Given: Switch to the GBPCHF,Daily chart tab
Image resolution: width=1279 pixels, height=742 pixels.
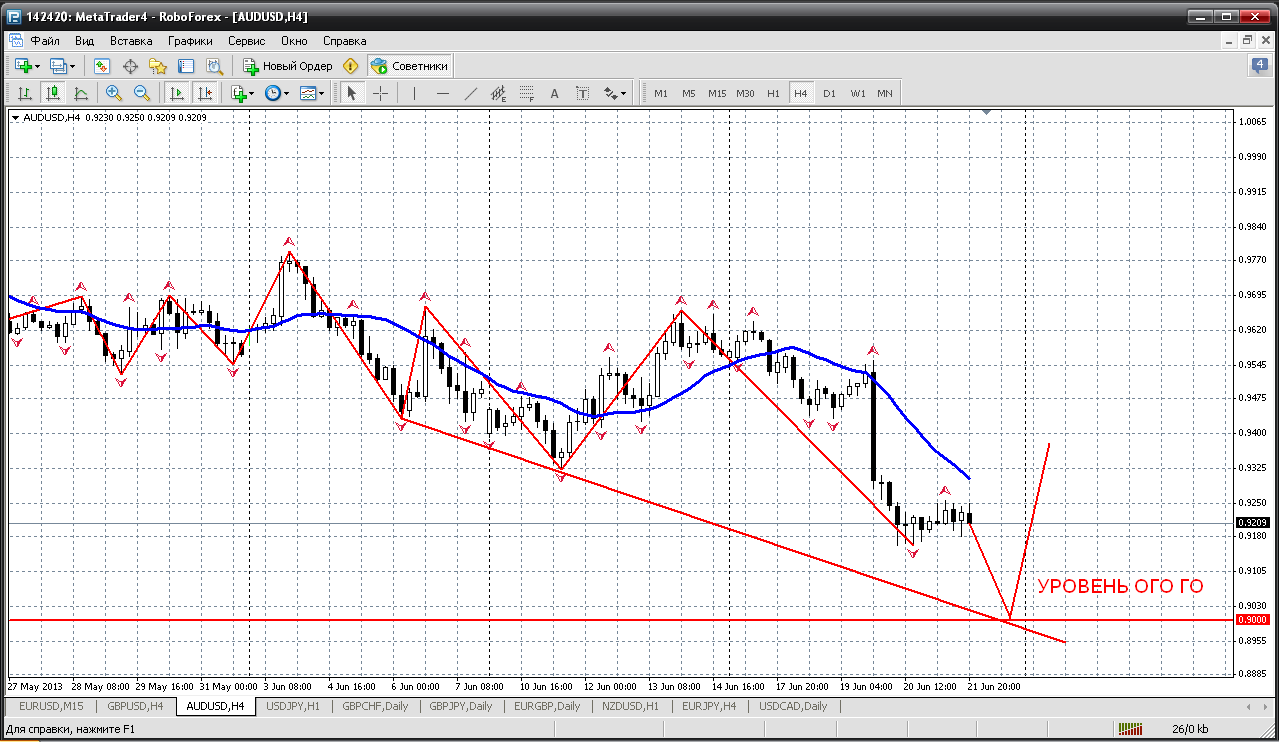Looking at the screenshot, I should [375, 706].
